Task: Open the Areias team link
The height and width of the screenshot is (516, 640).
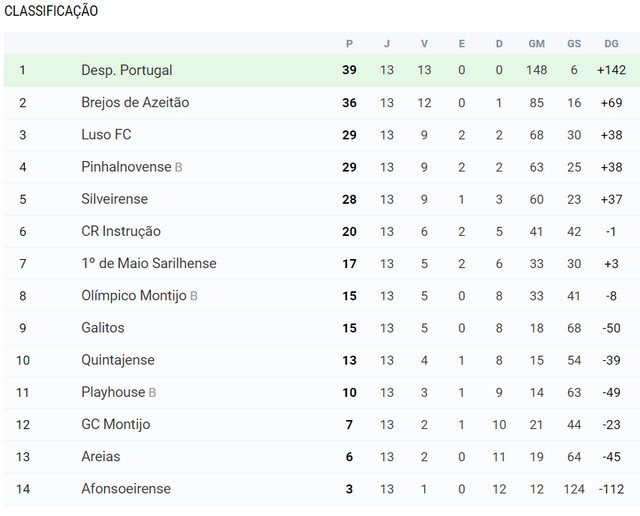Action: (x=101, y=456)
